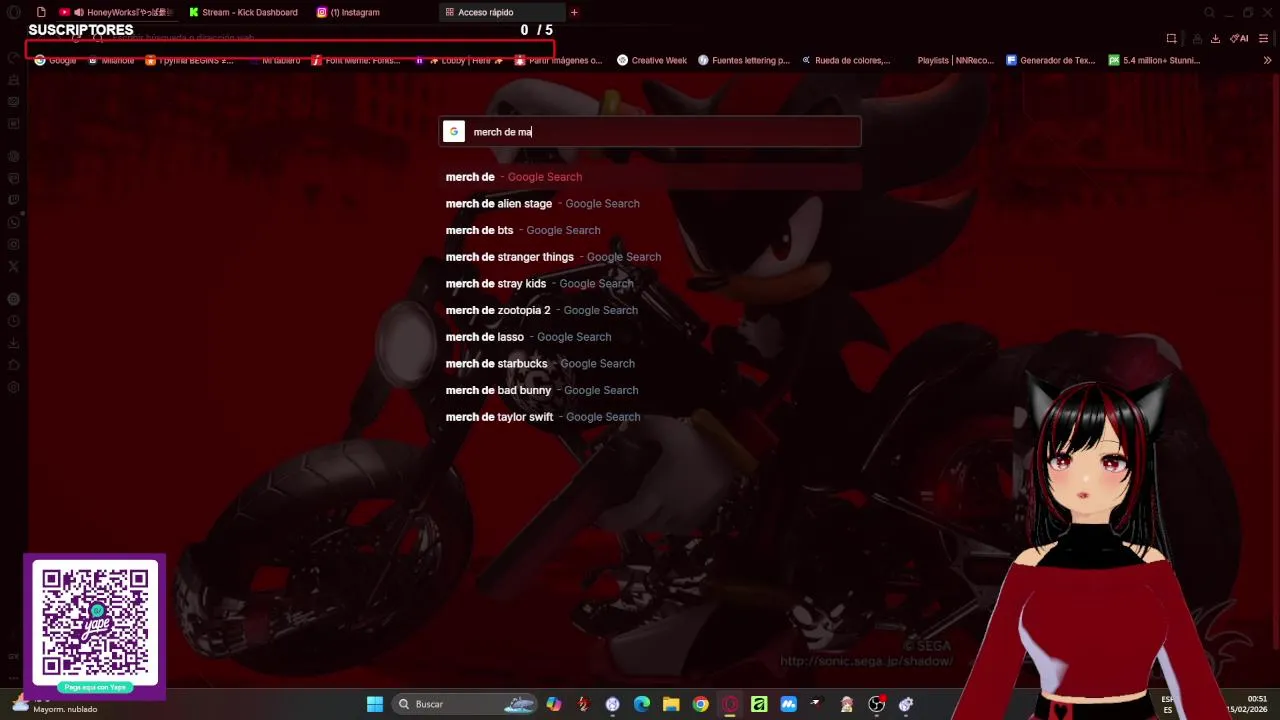Select 'merch de bts' suggestion
The width and height of the screenshot is (1280, 720).
(650, 230)
